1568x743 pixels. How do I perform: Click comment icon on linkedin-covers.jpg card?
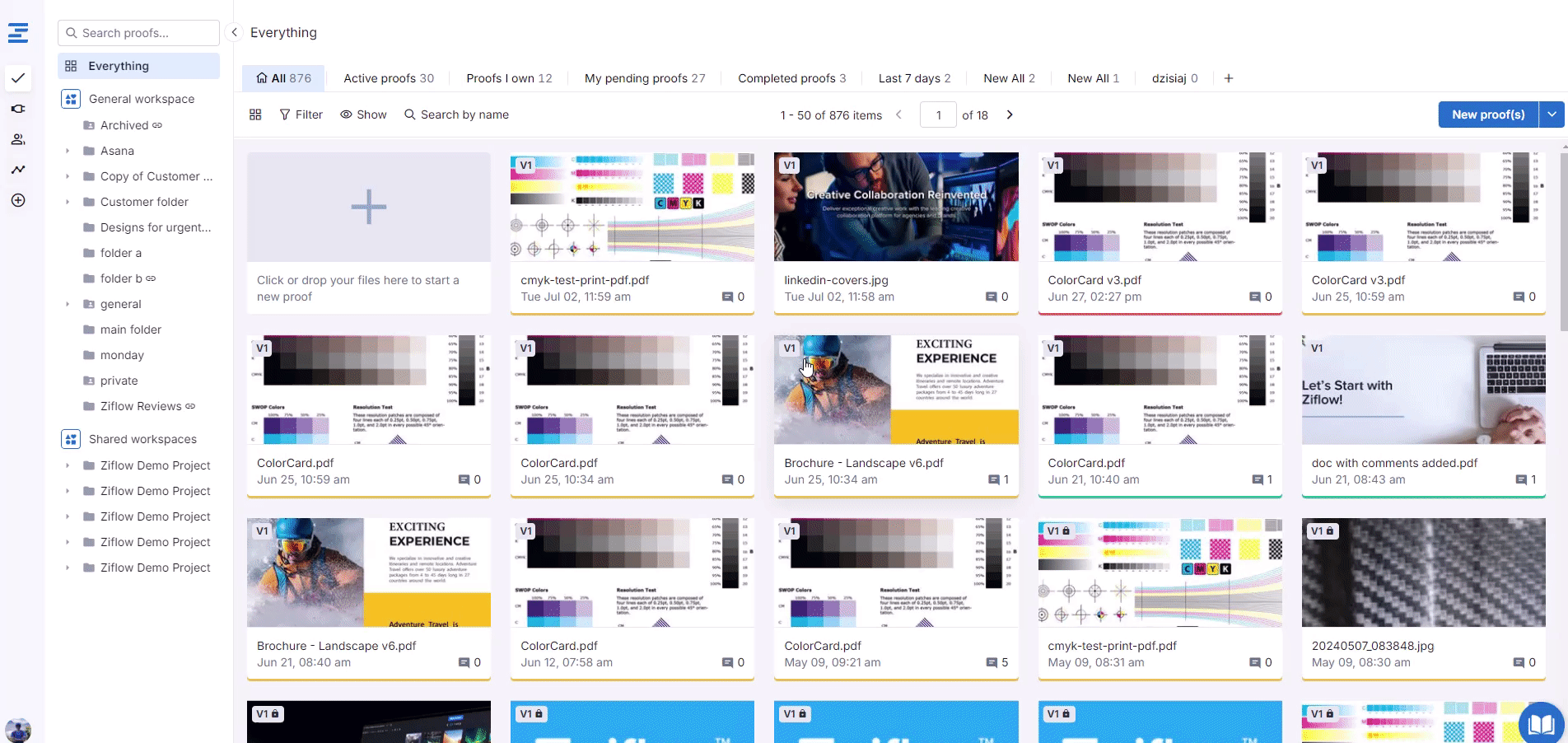(992, 297)
